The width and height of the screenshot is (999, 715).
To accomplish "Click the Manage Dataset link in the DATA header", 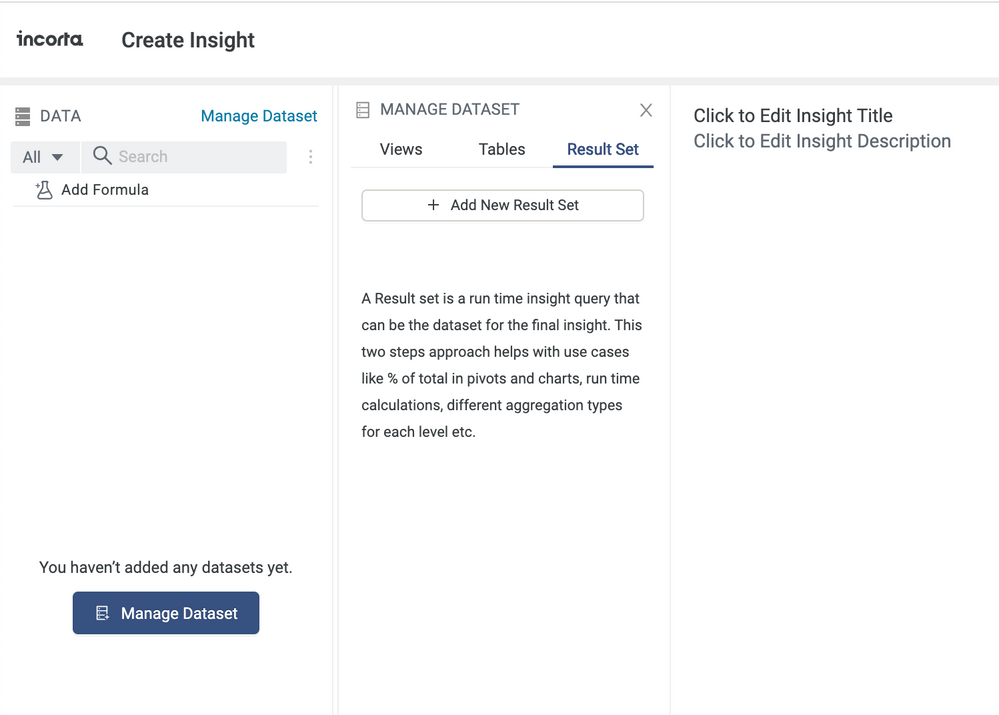I will click(259, 116).
